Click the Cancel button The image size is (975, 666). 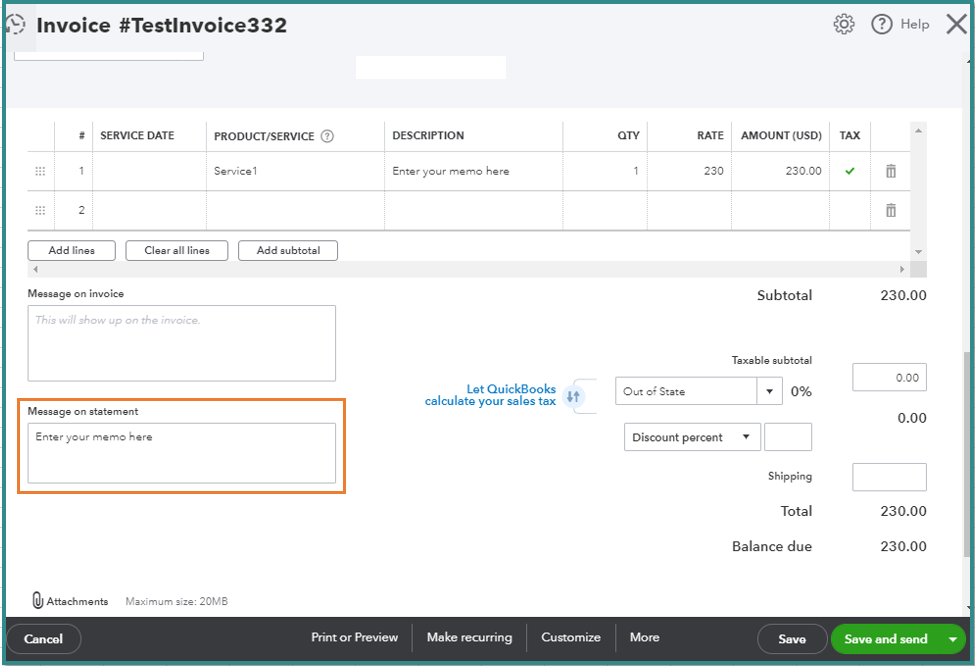[44, 639]
